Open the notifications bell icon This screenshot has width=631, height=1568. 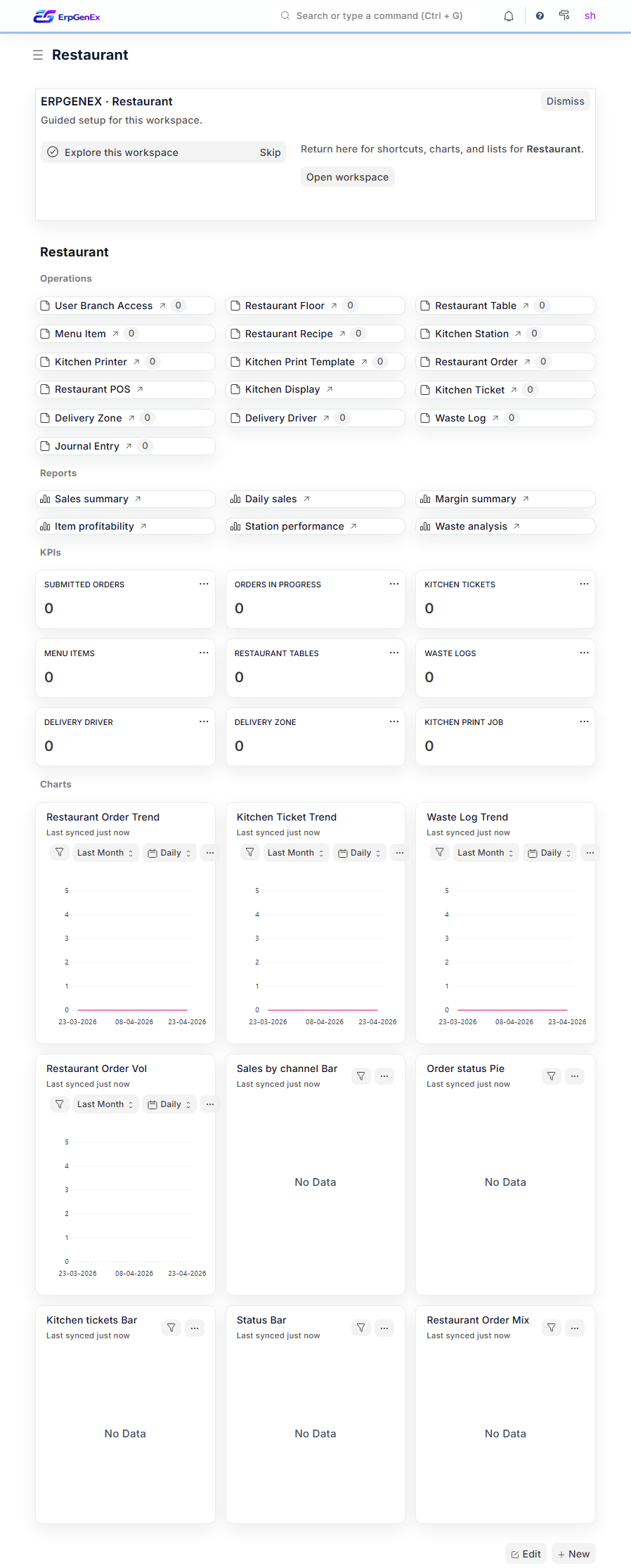tap(509, 16)
